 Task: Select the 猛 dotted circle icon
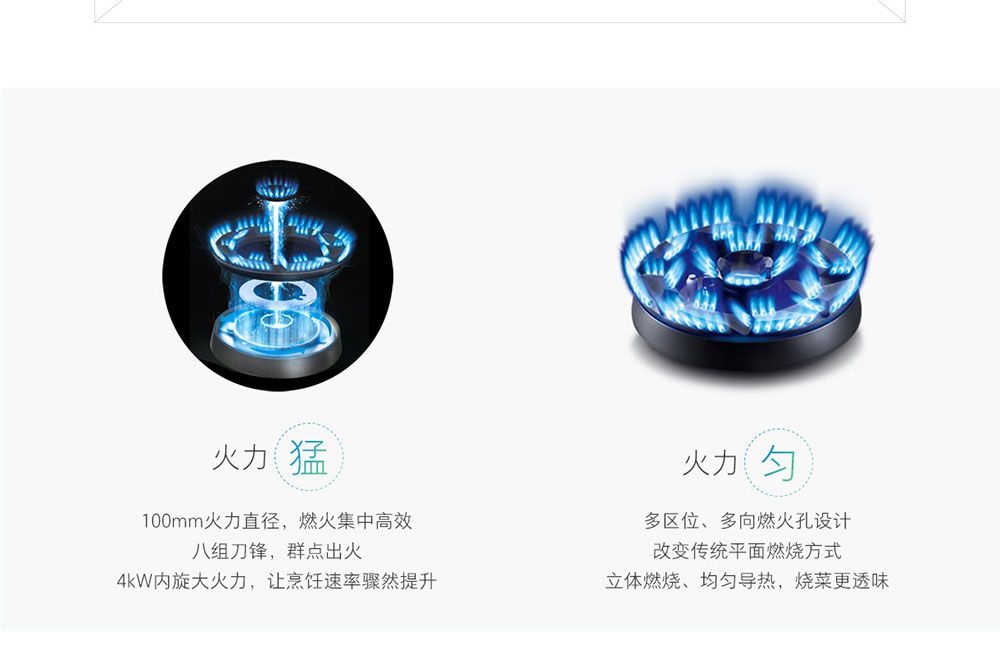click(309, 457)
